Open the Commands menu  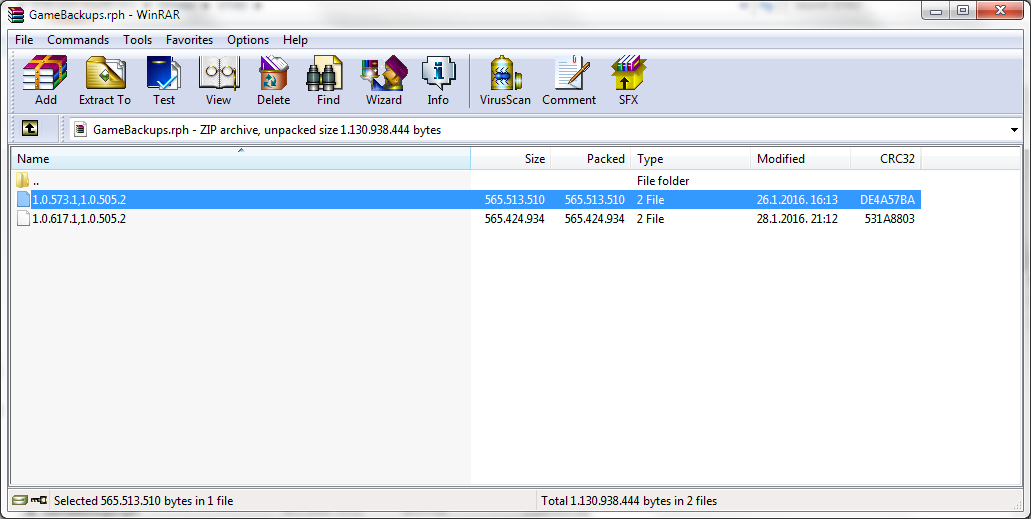[78, 39]
